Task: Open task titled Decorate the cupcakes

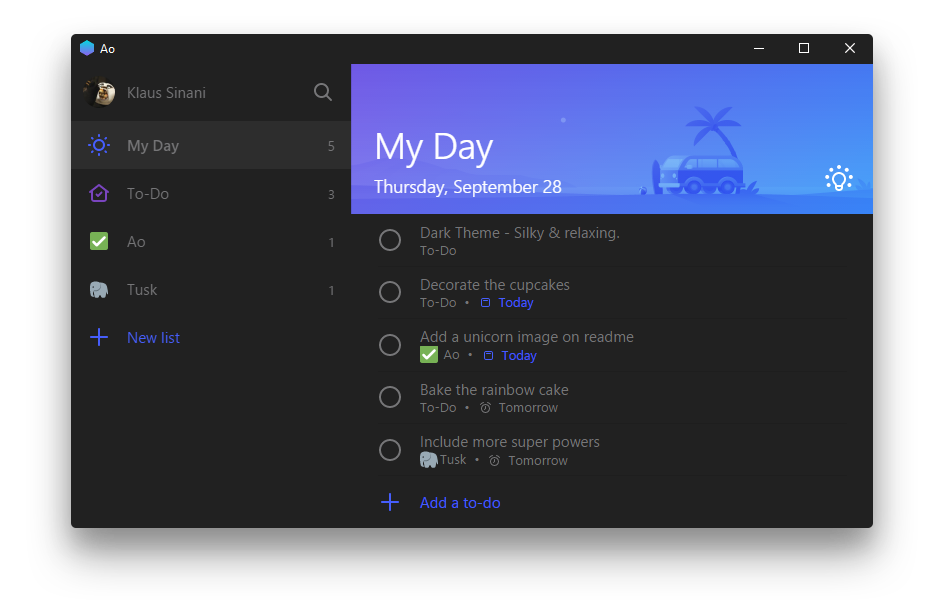Action: tap(495, 285)
